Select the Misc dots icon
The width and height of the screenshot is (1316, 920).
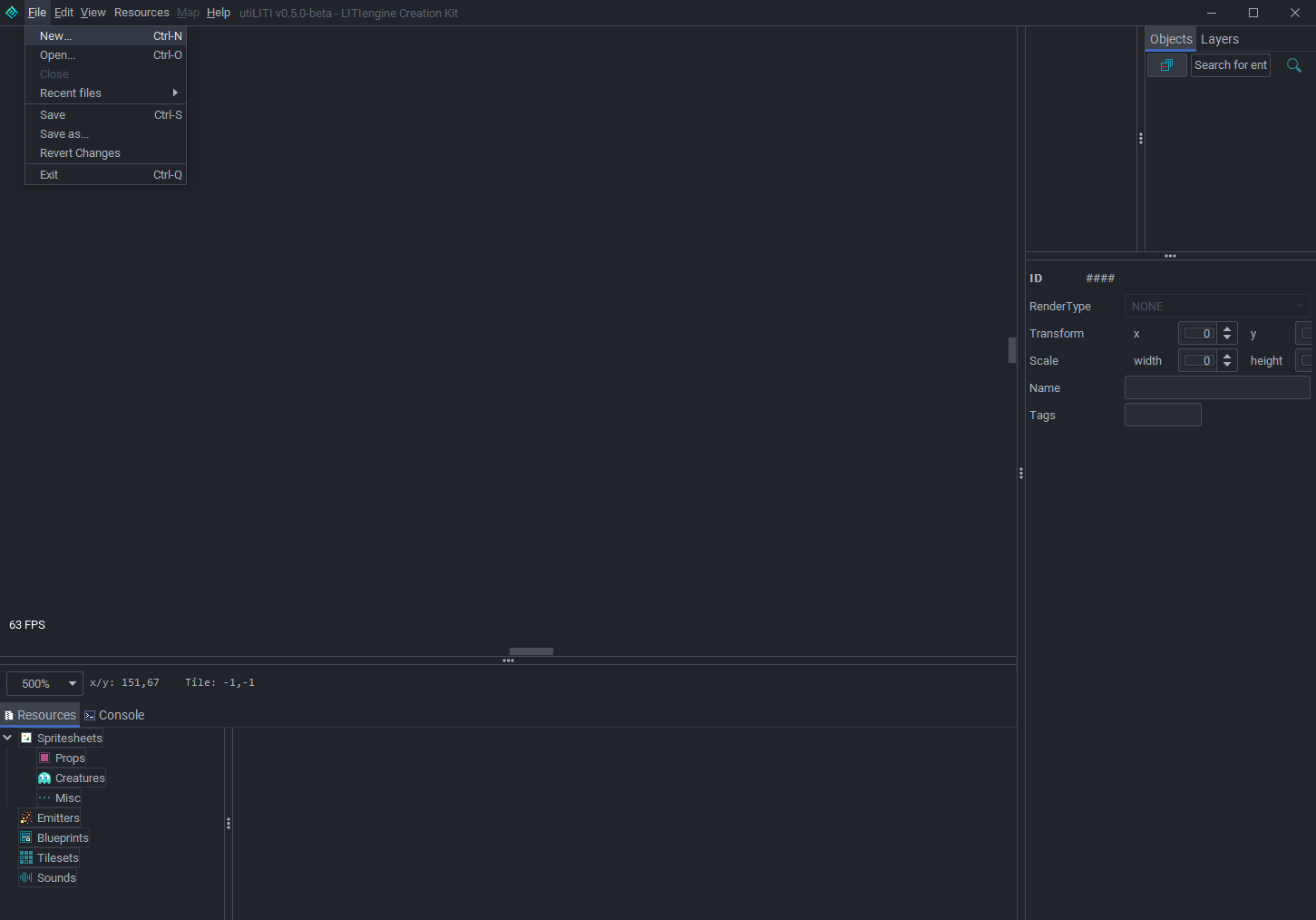tap(44, 798)
